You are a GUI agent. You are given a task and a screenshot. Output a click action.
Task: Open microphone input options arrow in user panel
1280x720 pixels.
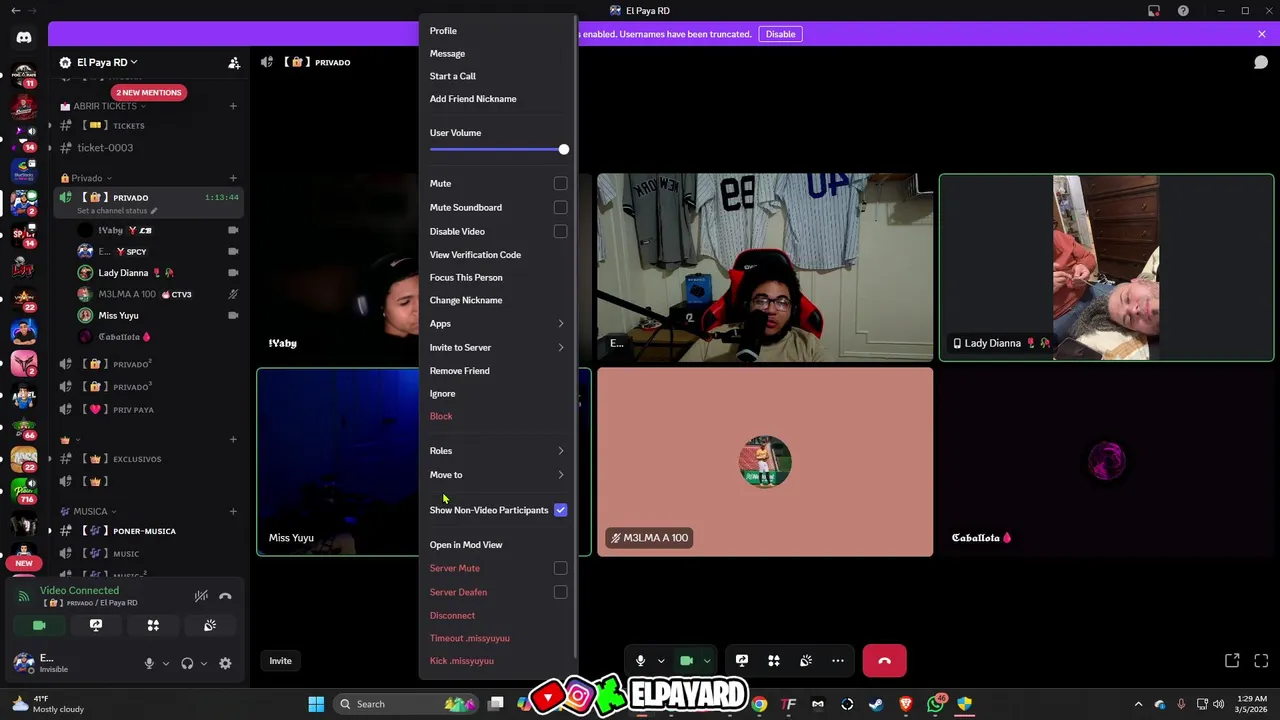pyautogui.click(x=166, y=663)
